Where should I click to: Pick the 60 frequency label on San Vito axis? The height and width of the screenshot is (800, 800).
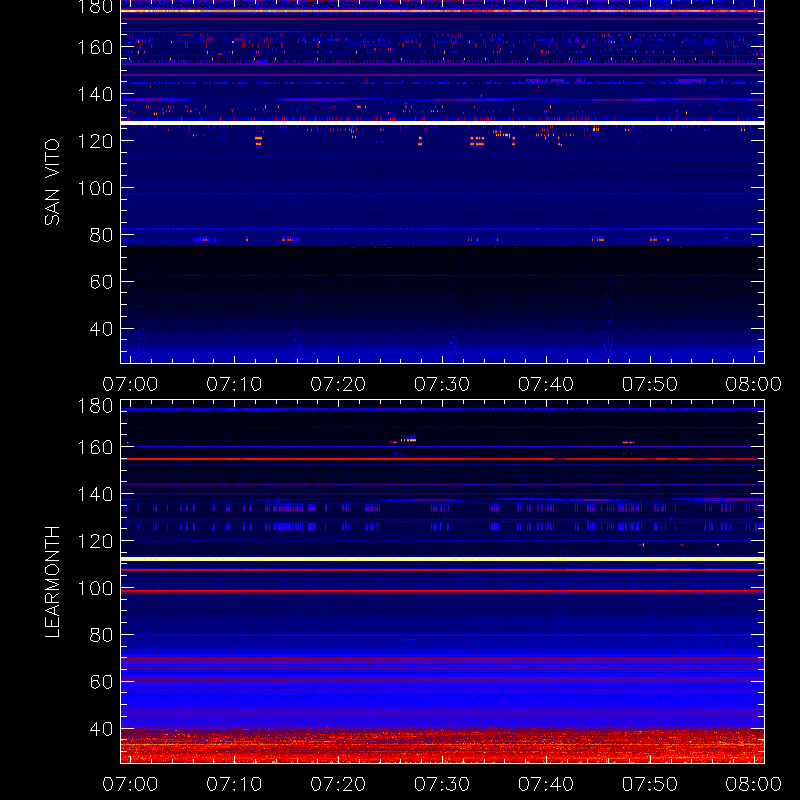(101, 282)
